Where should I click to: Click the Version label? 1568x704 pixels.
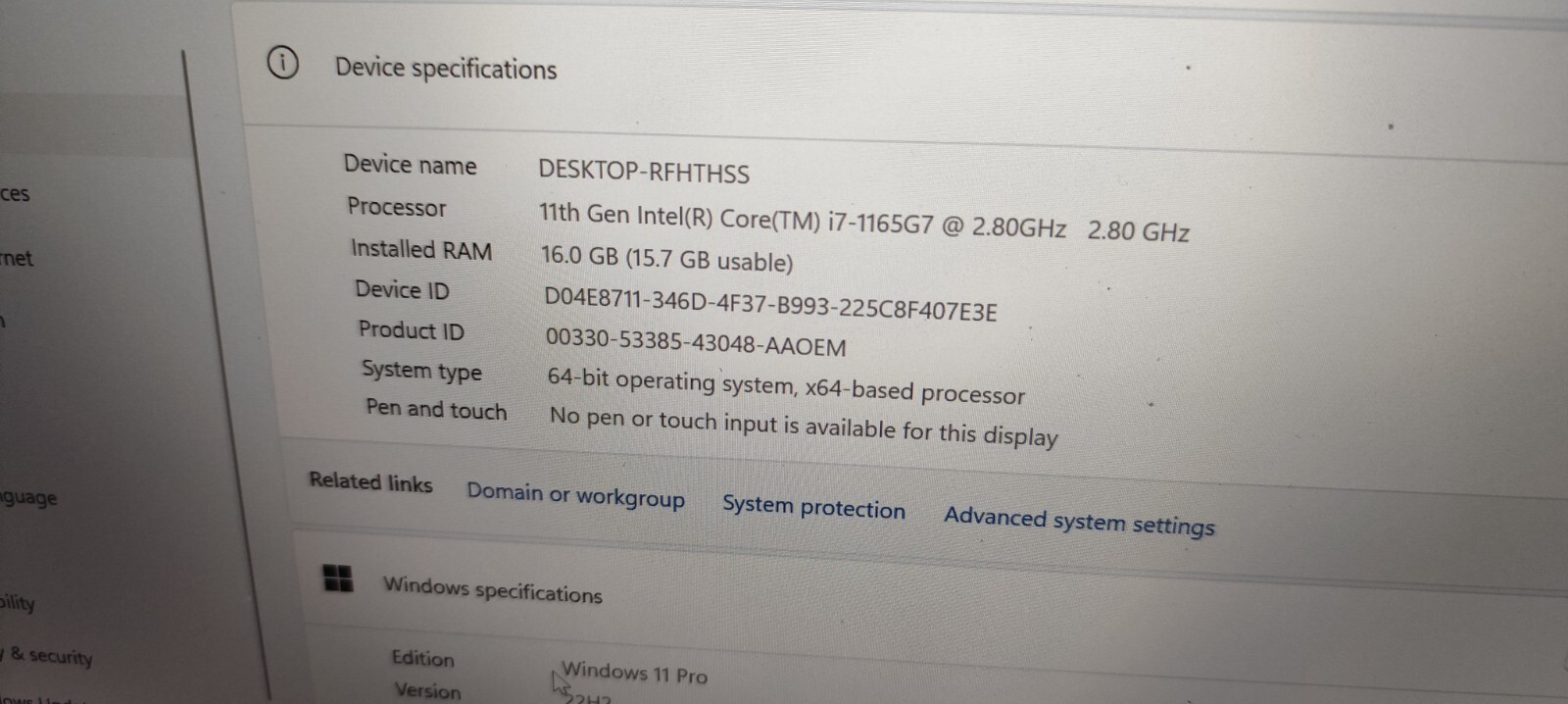pos(427,690)
